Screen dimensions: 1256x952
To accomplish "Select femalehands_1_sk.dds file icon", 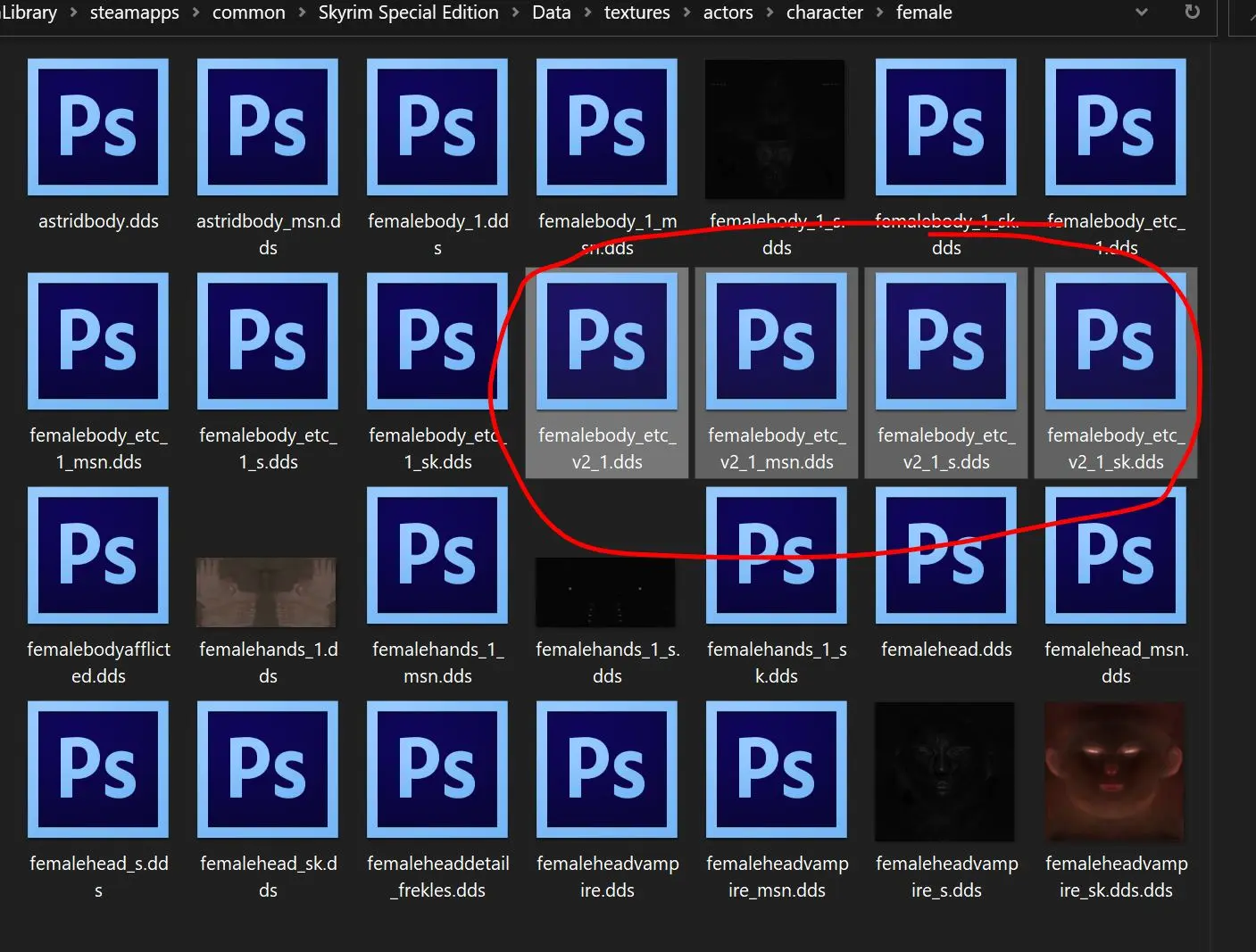I will pos(777,555).
